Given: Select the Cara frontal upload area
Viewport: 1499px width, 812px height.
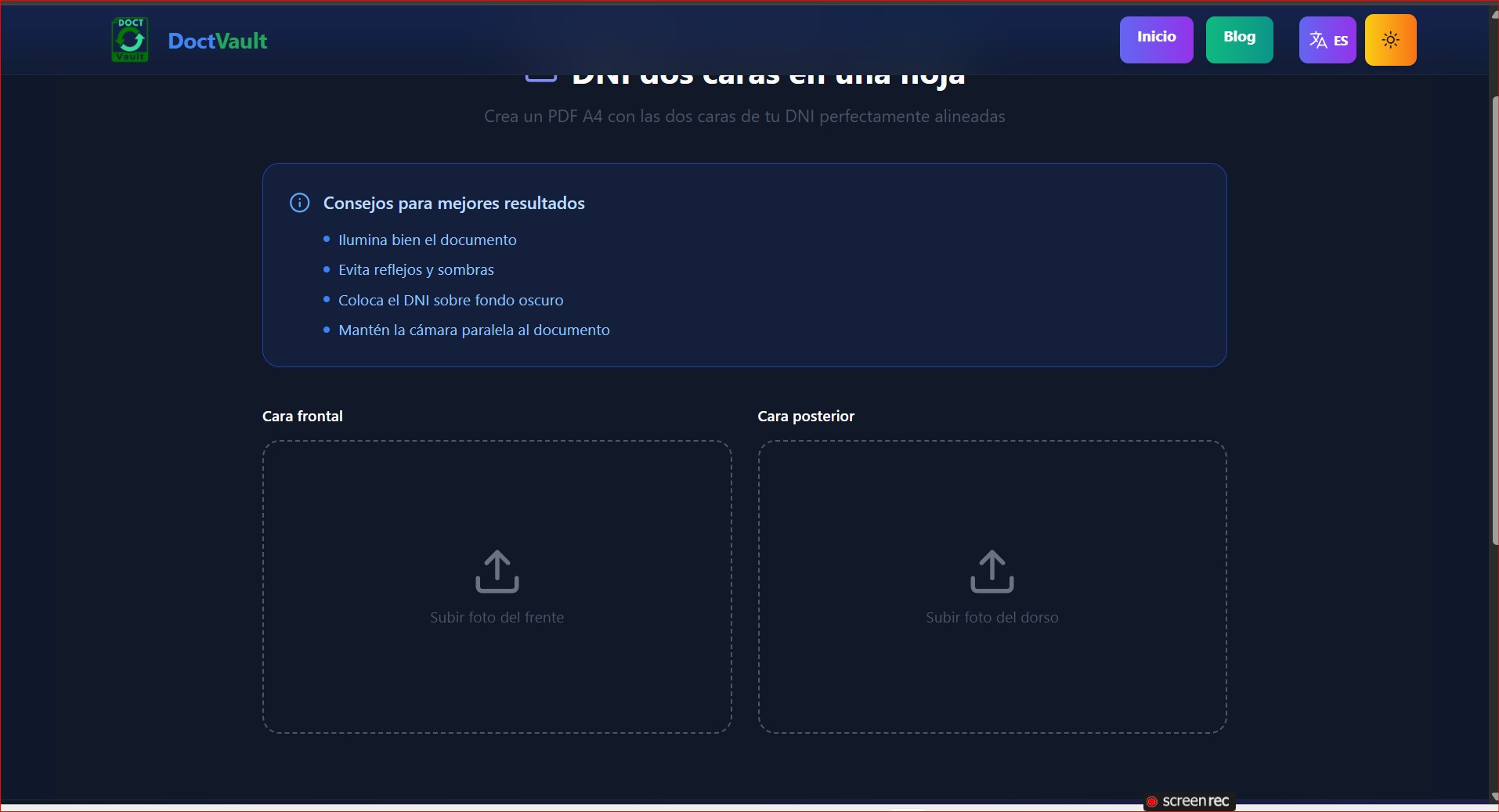Looking at the screenshot, I should point(497,587).
